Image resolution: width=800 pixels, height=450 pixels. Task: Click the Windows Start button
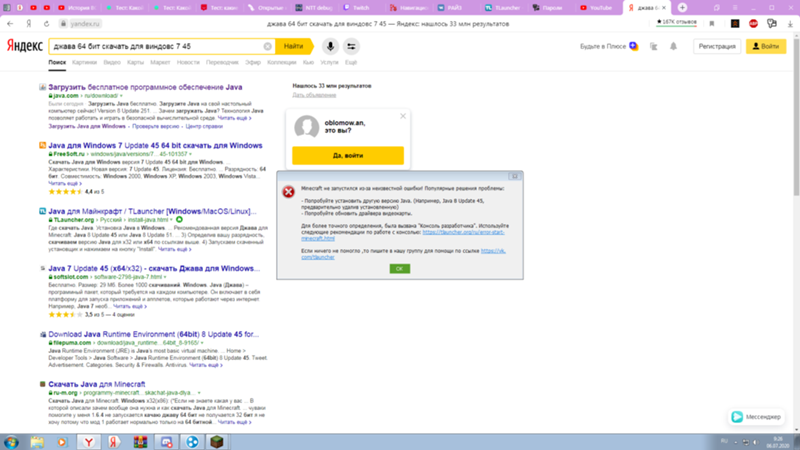click(x=10, y=441)
